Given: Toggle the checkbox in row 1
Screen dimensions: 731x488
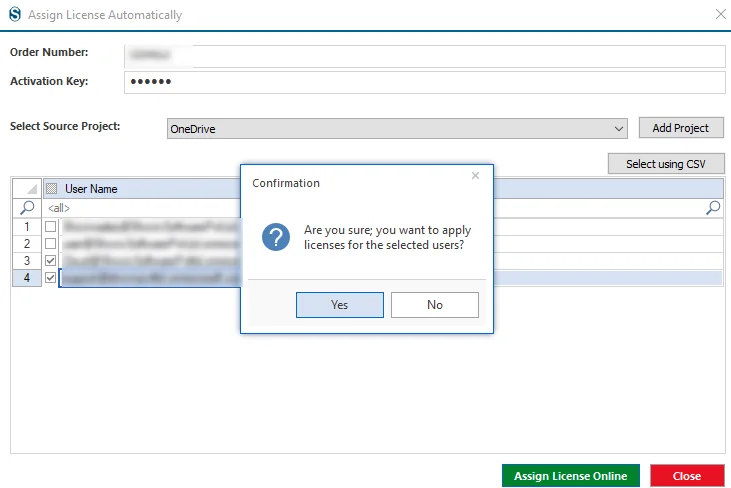Looking at the screenshot, I should click(50, 227).
